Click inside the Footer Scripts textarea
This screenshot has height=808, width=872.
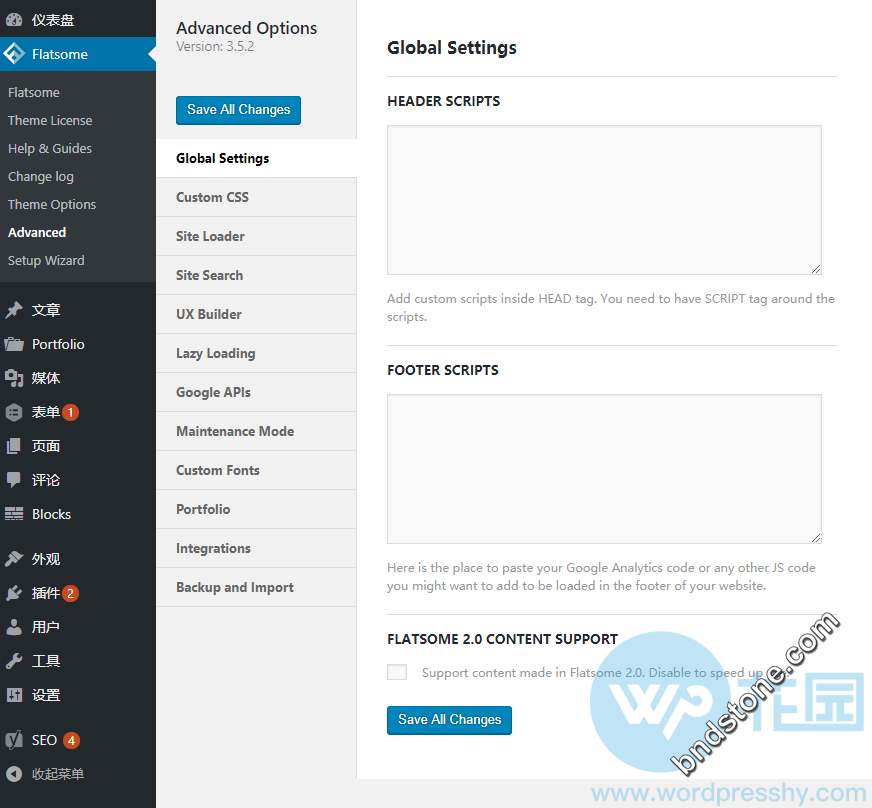pyautogui.click(x=605, y=469)
